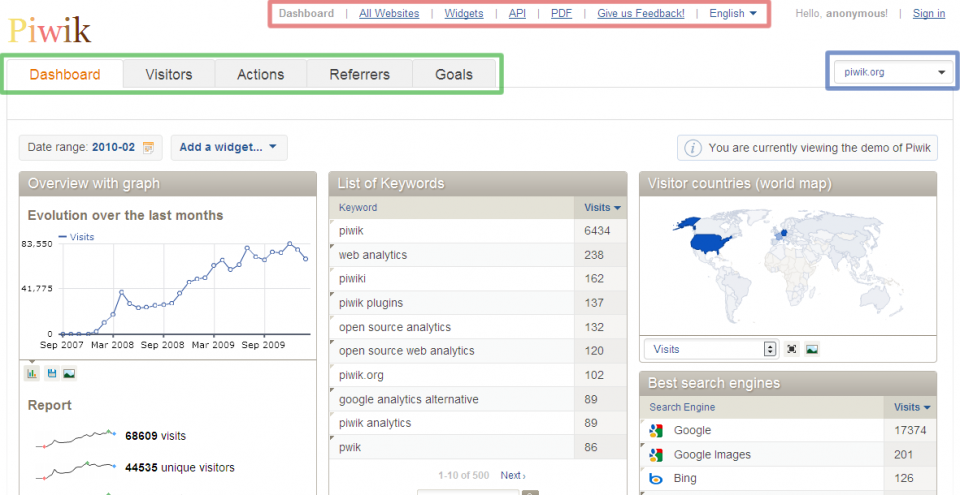Image resolution: width=960 pixels, height=495 pixels.
Task: Sort search engines by the Visits column
Action: click(x=912, y=407)
